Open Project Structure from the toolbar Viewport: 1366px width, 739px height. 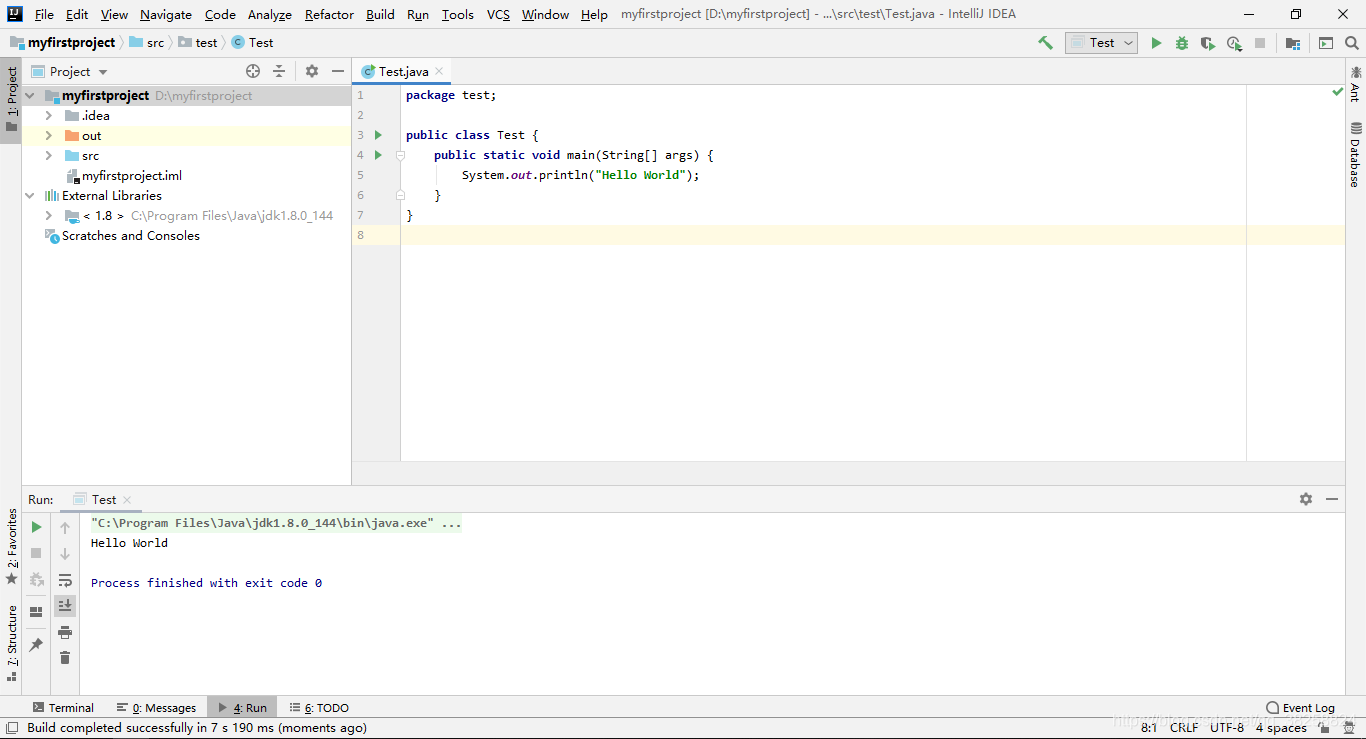pos(1293,43)
